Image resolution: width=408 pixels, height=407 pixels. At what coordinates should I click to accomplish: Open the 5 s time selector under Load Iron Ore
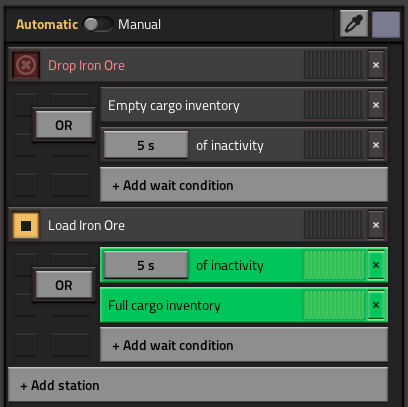(x=146, y=265)
